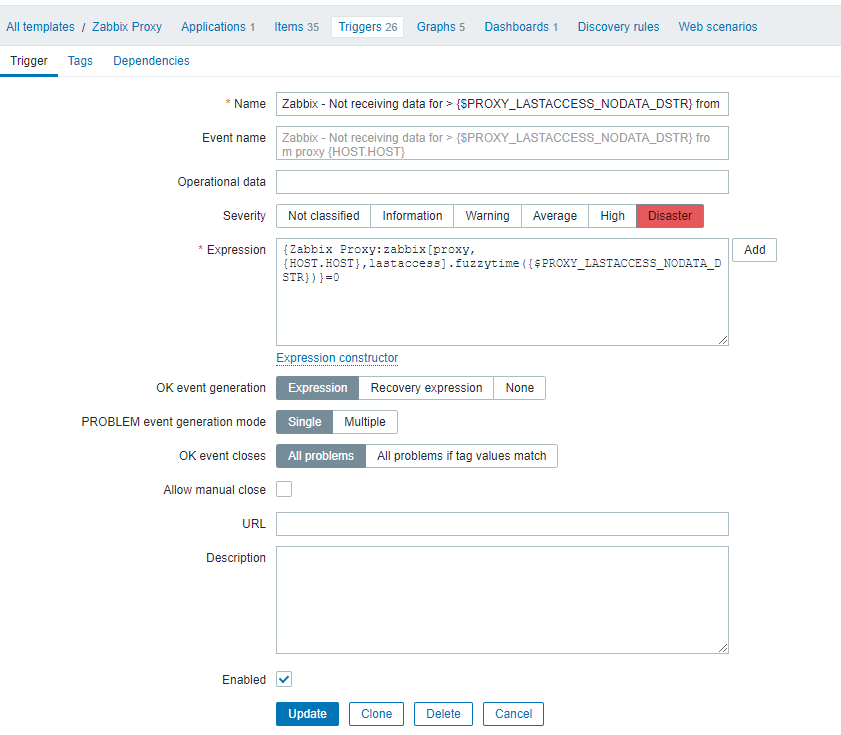Go to Applications tab
This screenshot has width=841, height=735.
[x=218, y=27]
